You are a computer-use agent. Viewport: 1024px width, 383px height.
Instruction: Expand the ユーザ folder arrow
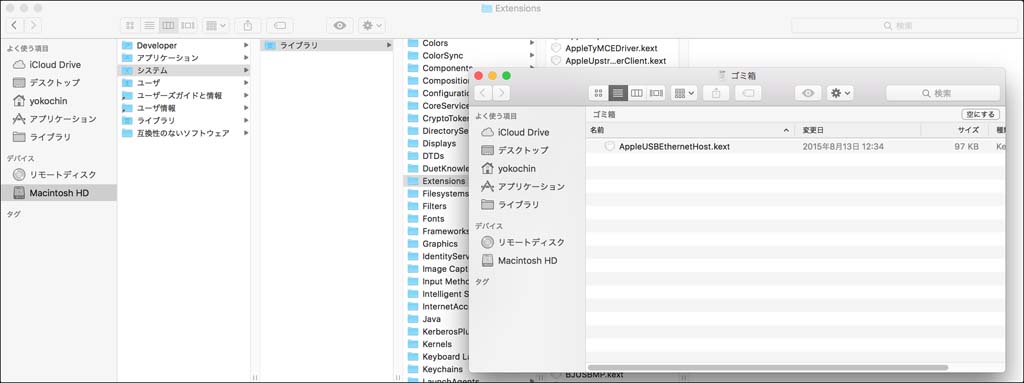(246, 83)
